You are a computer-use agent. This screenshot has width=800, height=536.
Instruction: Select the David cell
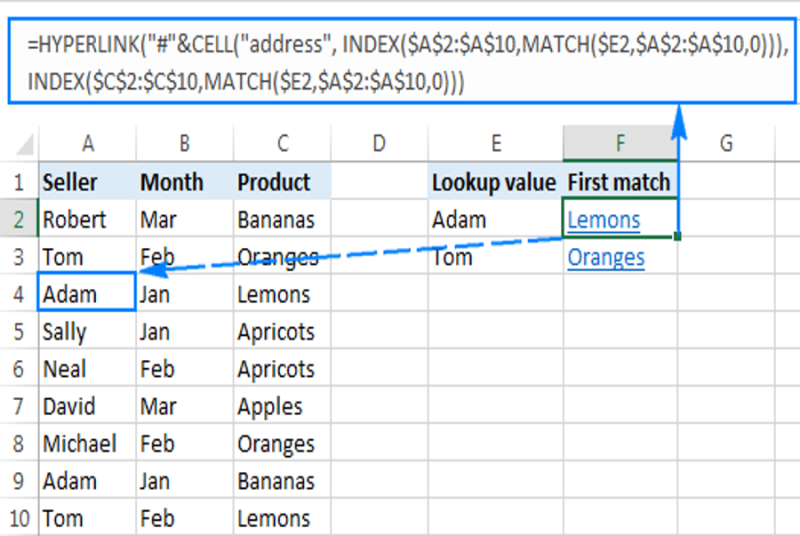pos(88,406)
